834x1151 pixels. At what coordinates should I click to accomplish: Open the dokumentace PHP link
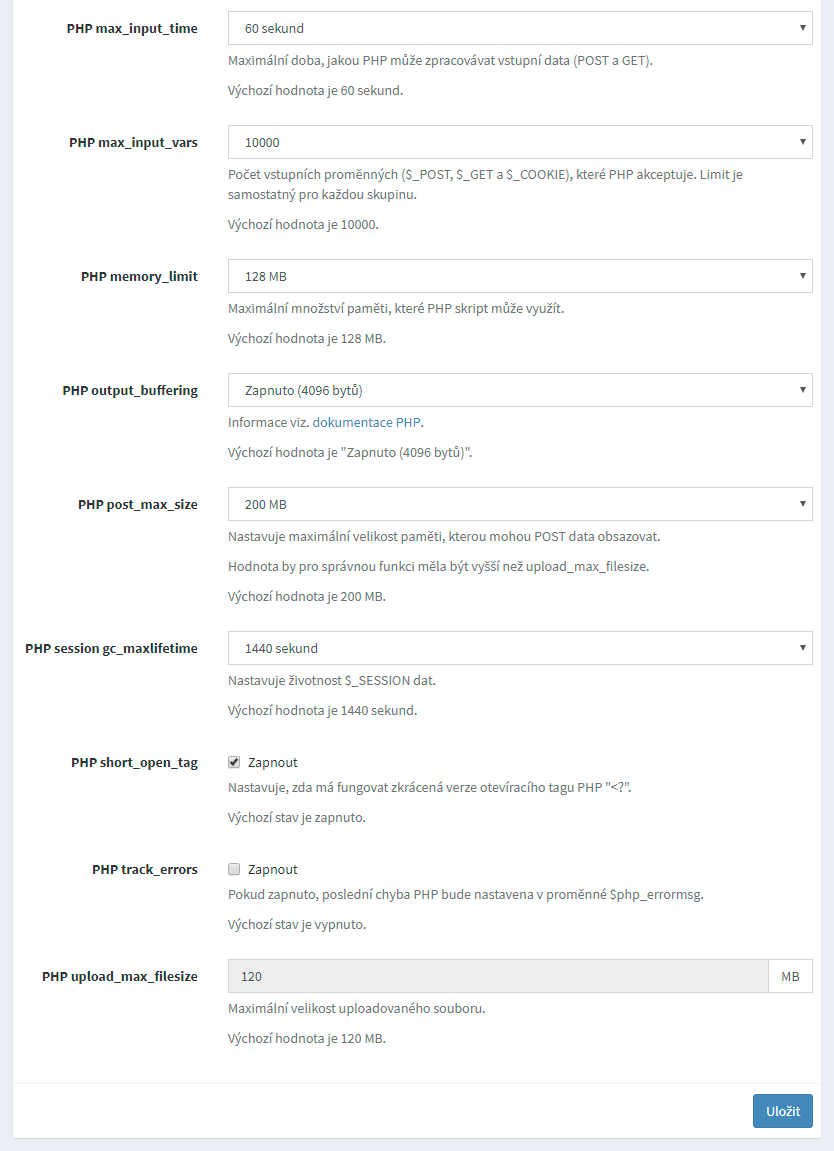pos(366,423)
